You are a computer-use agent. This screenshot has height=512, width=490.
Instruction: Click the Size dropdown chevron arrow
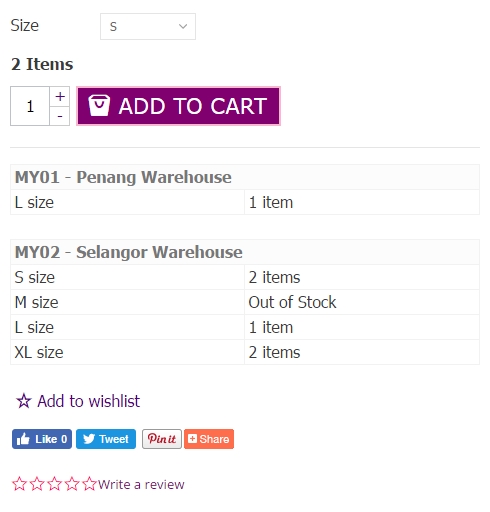[183, 26]
